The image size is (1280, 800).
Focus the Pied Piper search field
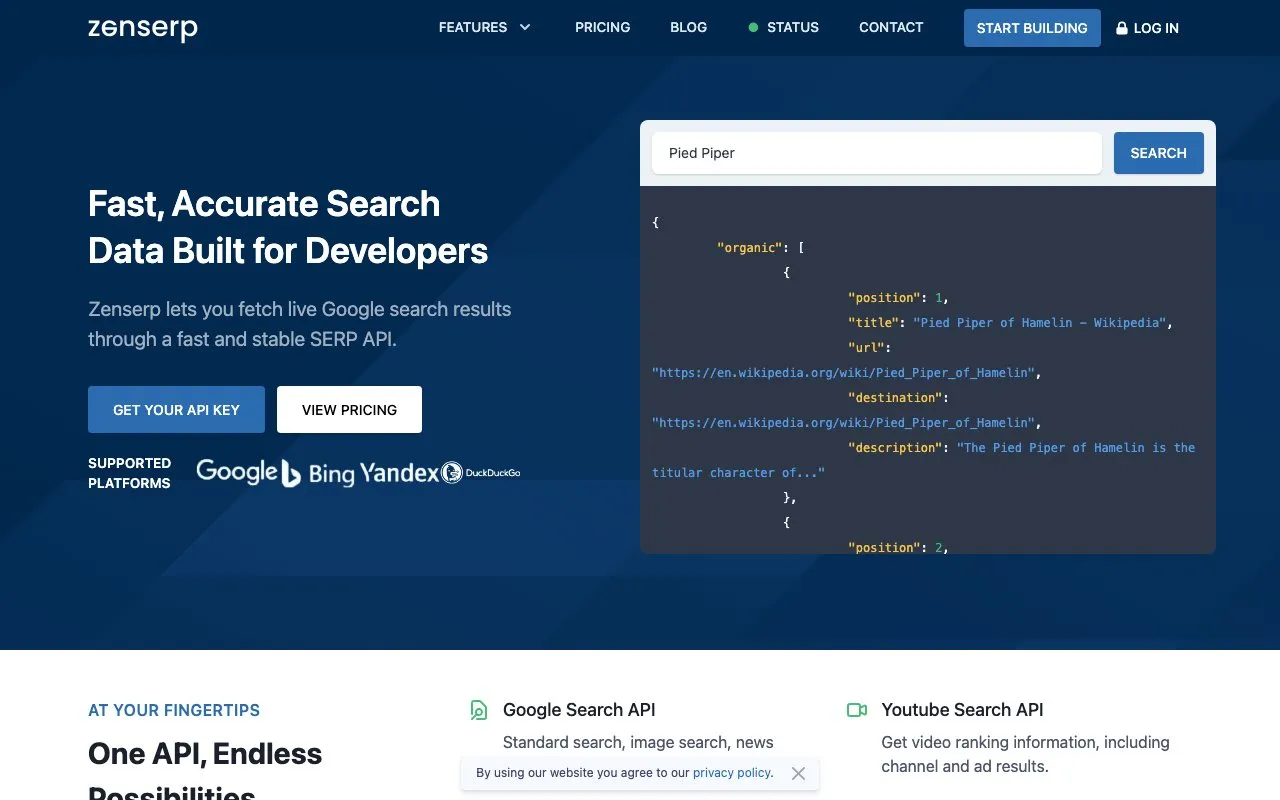point(877,153)
